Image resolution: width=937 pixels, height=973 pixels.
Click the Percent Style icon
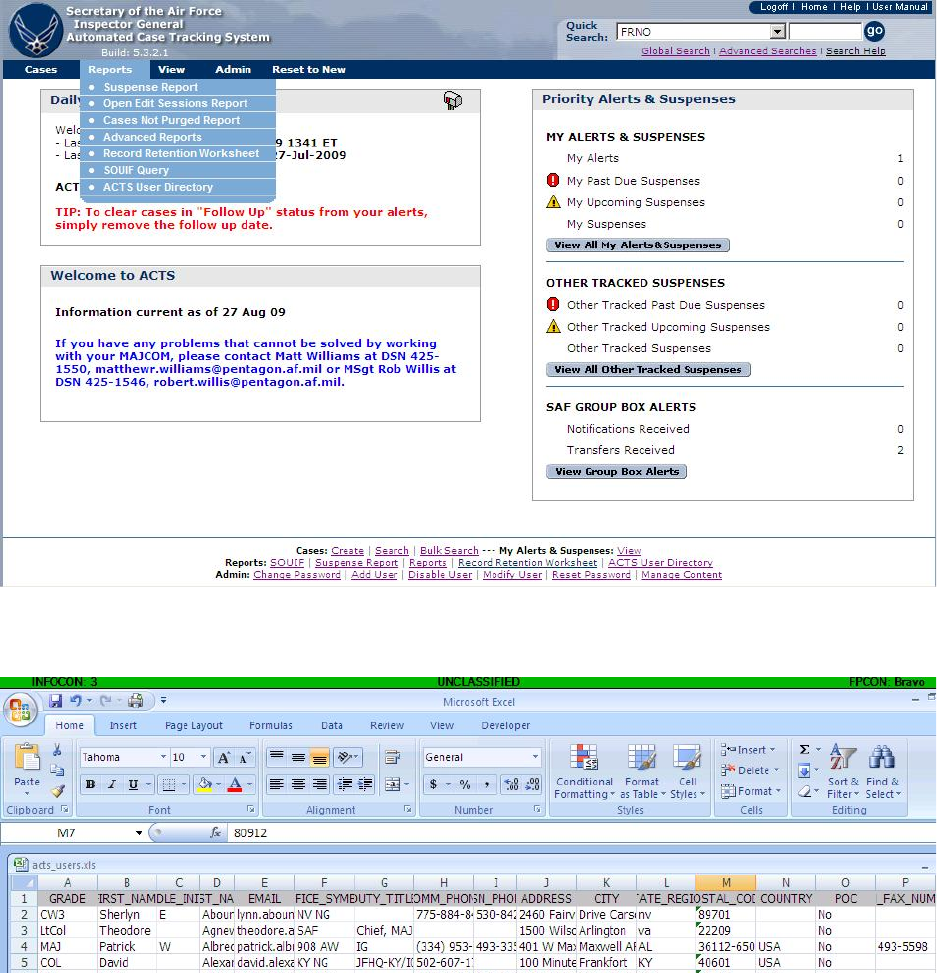(465, 784)
